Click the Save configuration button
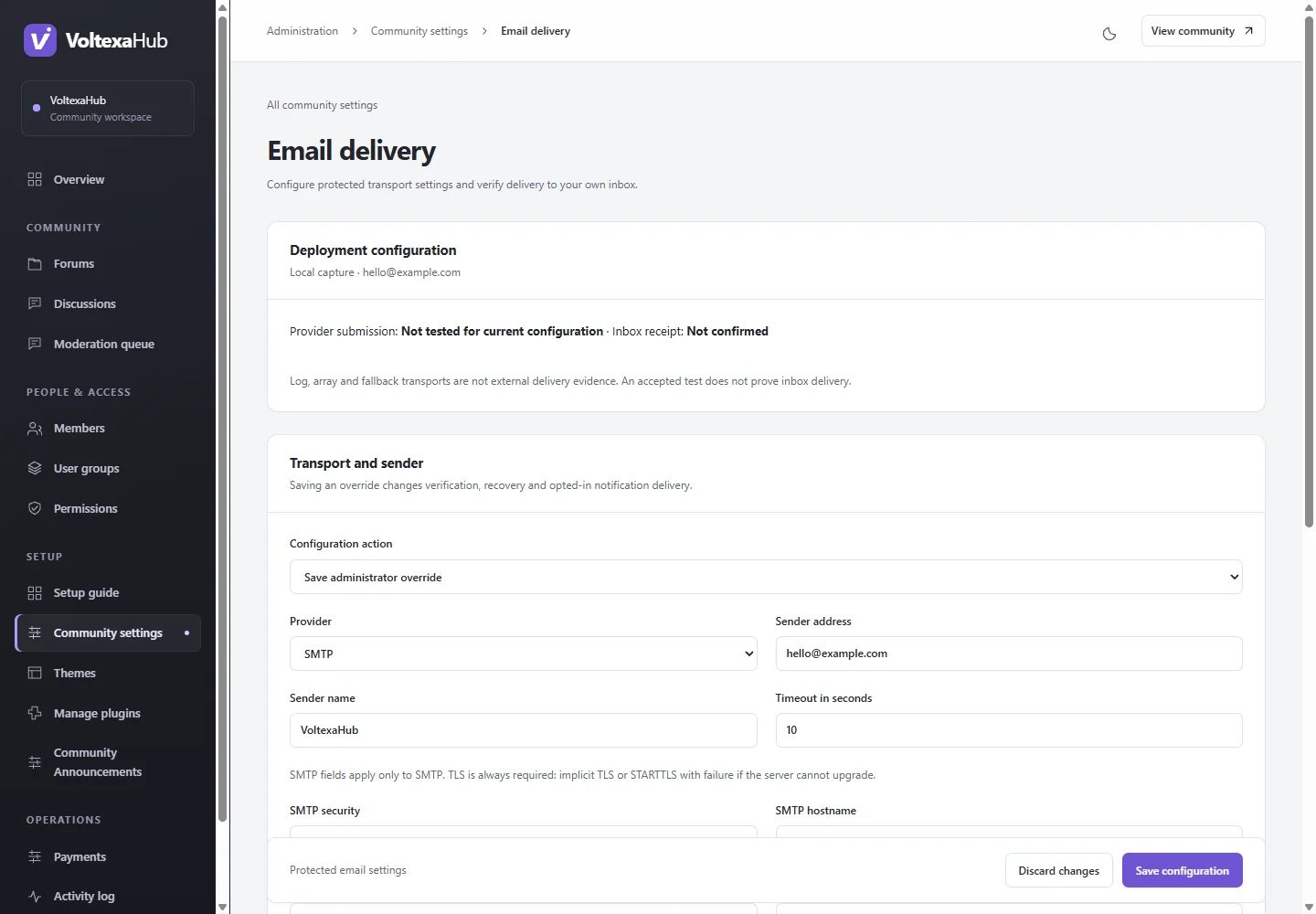The width and height of the screenshot is (1316, 914). click(x=1182, y=870)
